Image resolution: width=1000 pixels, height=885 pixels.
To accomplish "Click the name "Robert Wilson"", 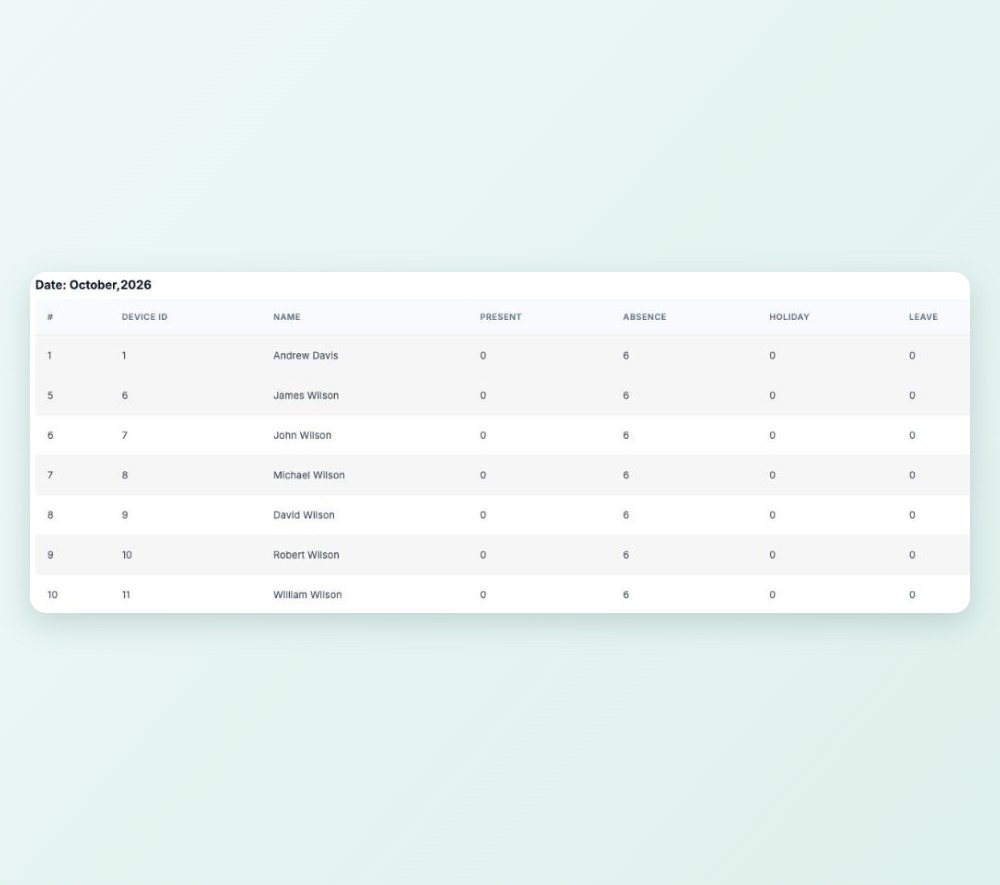I will click(306, 555).
